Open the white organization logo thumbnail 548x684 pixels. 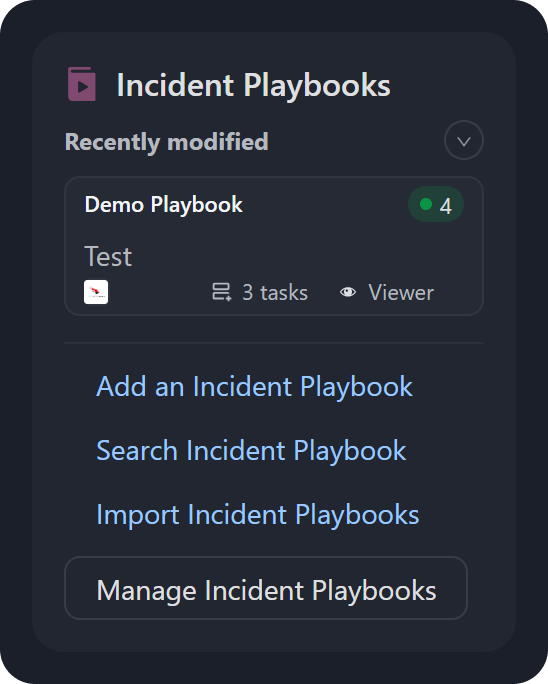96,292
